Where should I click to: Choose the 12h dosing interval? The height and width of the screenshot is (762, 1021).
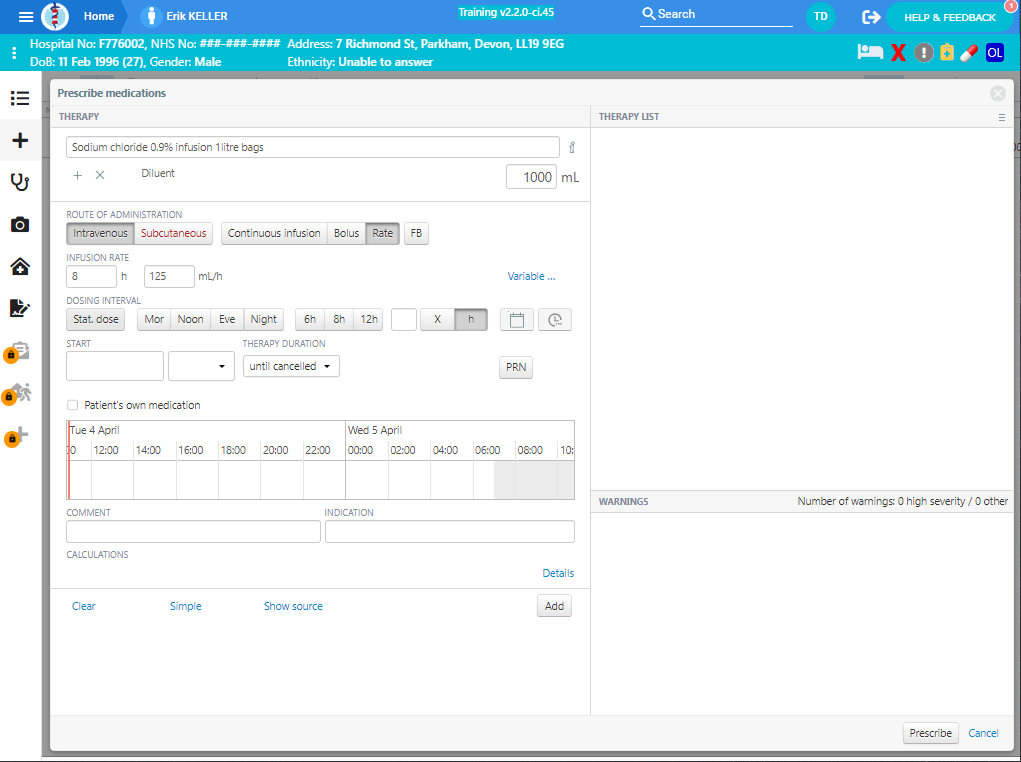369,320
